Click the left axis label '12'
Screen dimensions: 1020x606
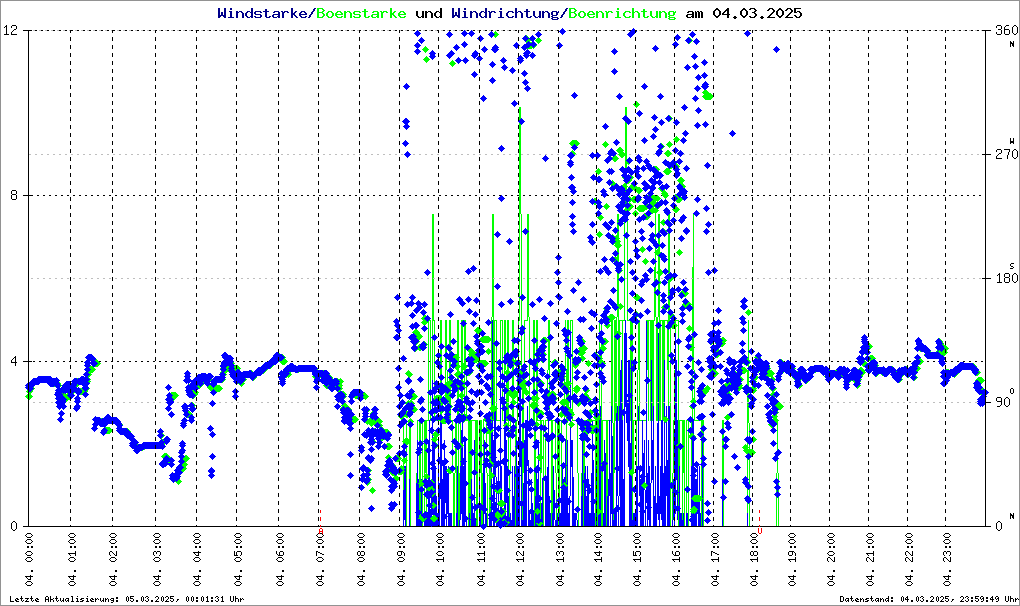click(x=14, y=31)
